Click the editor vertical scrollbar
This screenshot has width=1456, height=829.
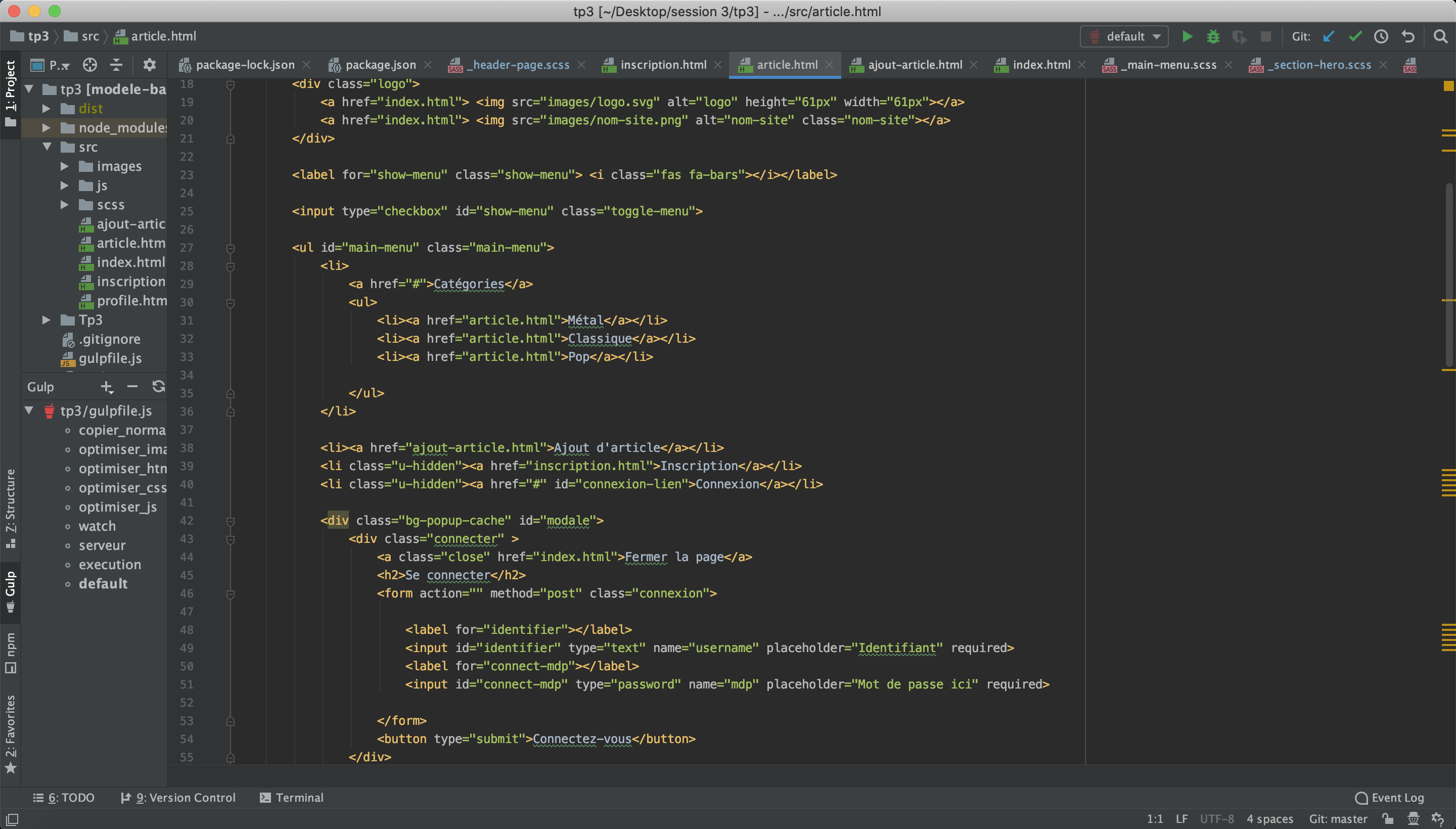1450,273
